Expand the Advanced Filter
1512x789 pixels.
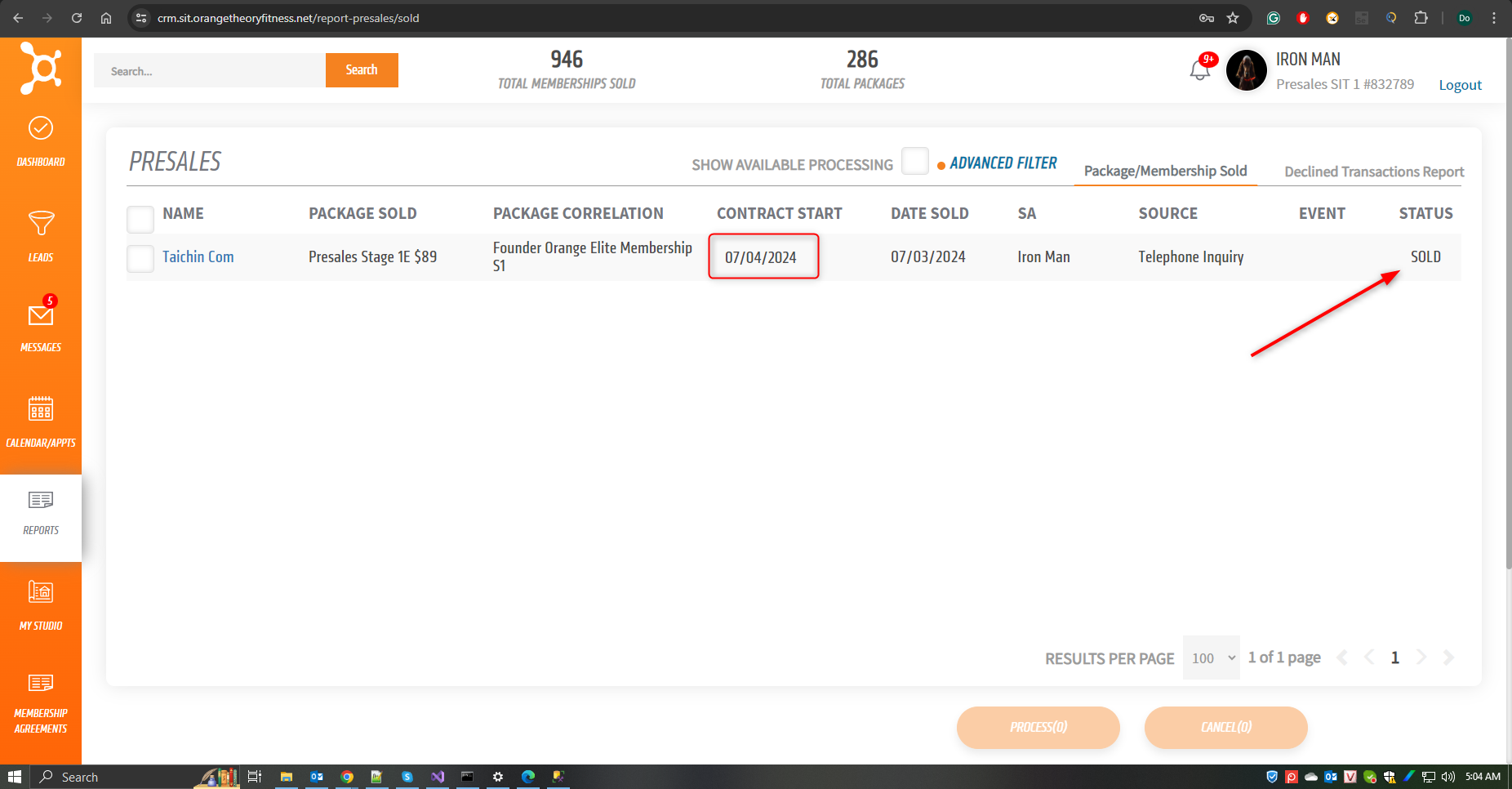(1003, 163)
